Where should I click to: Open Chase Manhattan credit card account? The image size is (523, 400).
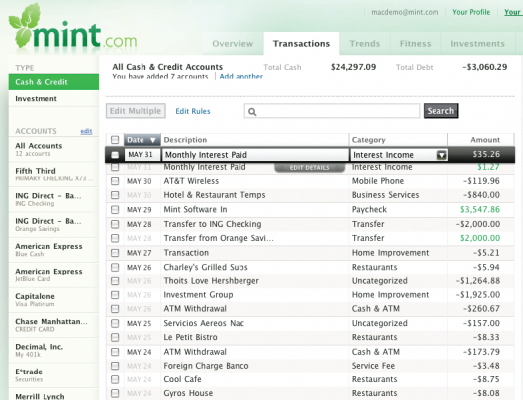[x=54, y=325]
